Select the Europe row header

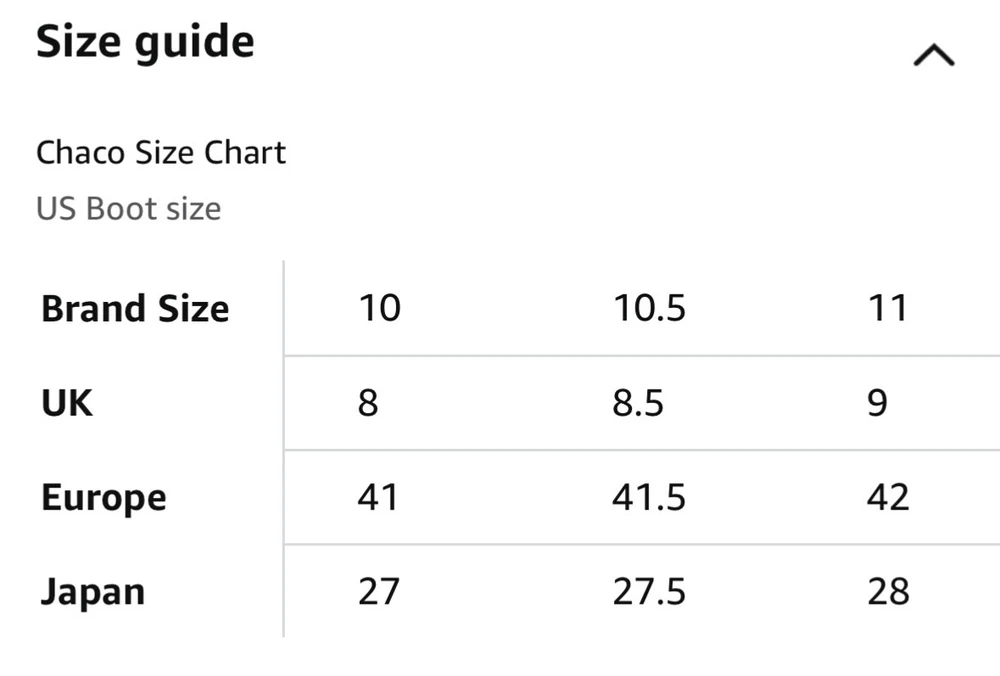click(104, 497)
